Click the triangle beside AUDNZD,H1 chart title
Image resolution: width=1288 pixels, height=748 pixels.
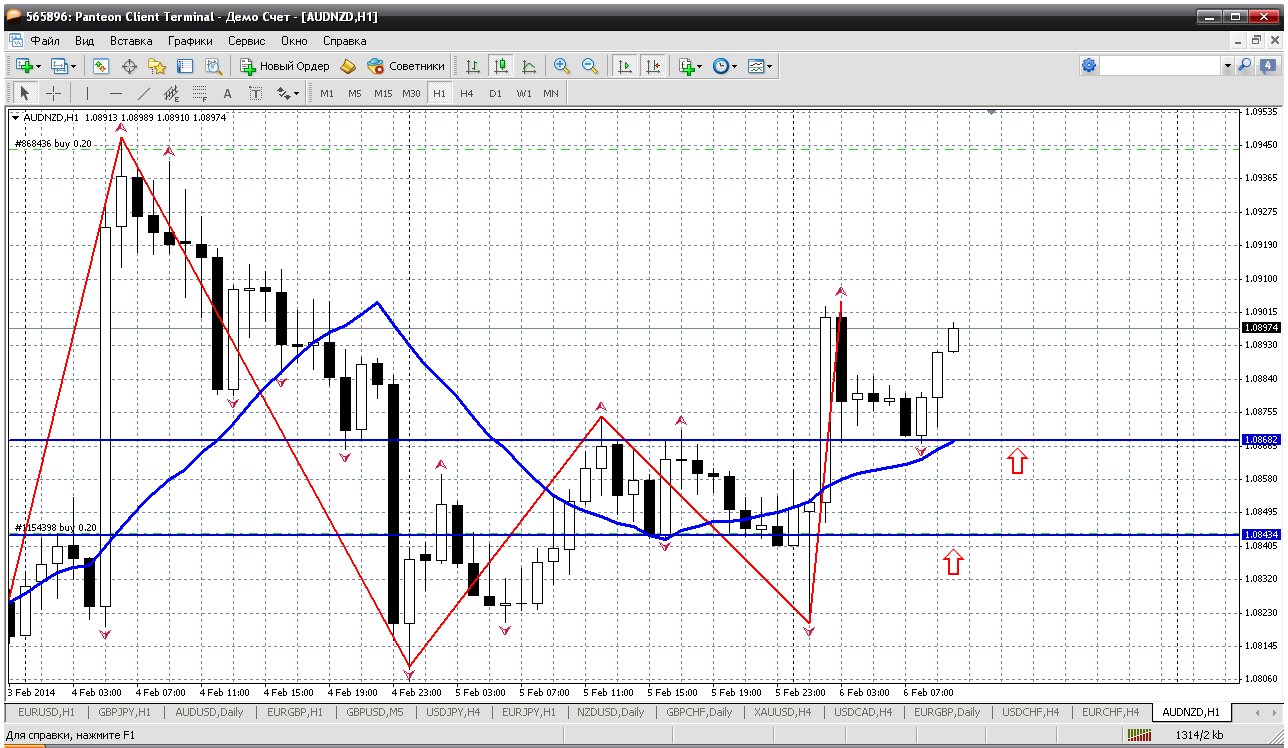[15, 117]
